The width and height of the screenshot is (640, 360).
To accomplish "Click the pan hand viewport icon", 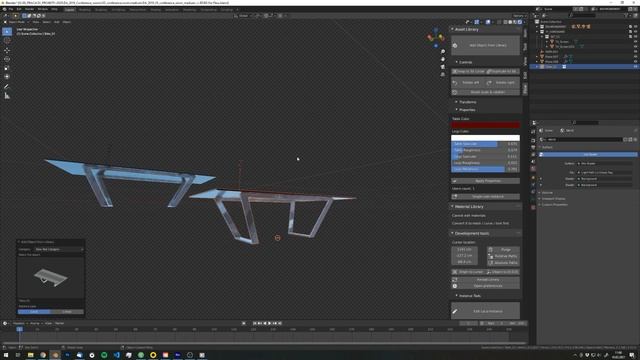I will coord(443,60).
